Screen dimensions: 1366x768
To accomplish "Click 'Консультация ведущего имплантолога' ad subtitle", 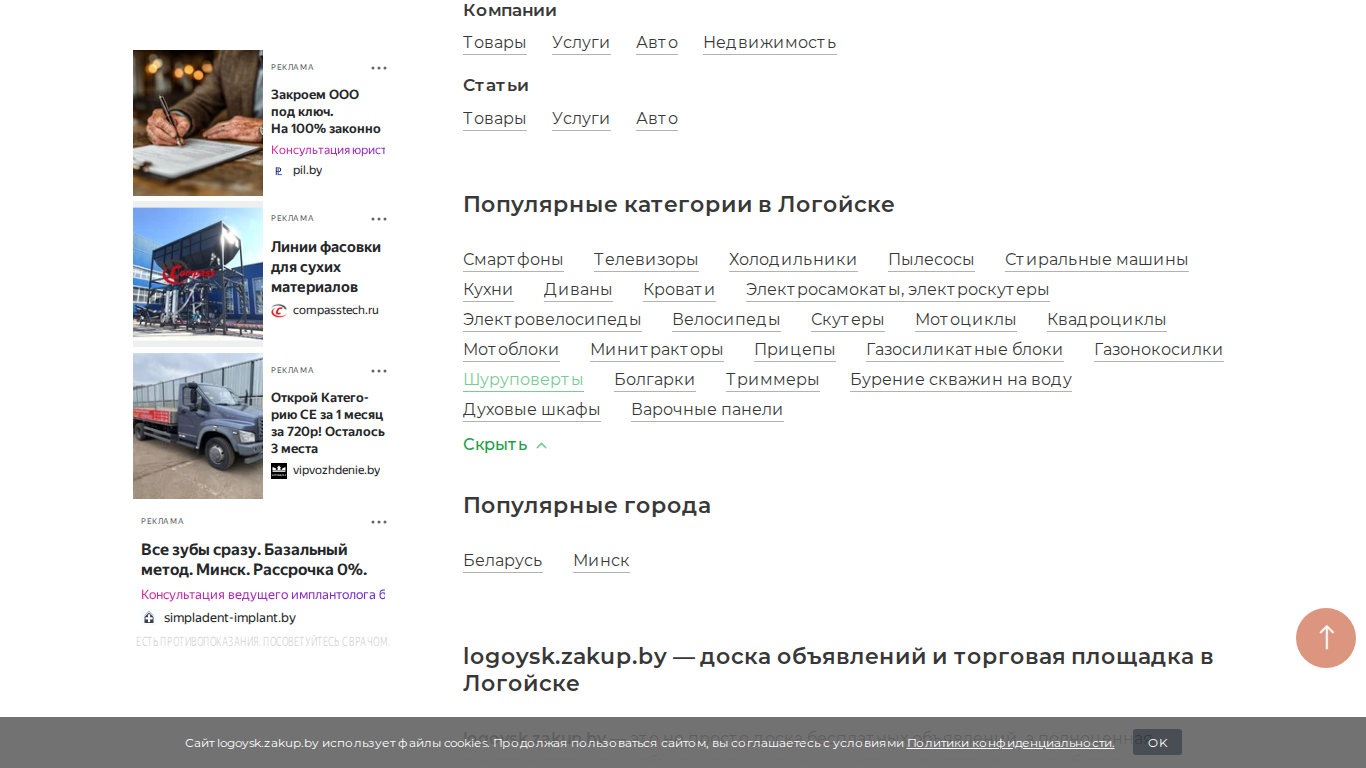I will pos(263,595).
